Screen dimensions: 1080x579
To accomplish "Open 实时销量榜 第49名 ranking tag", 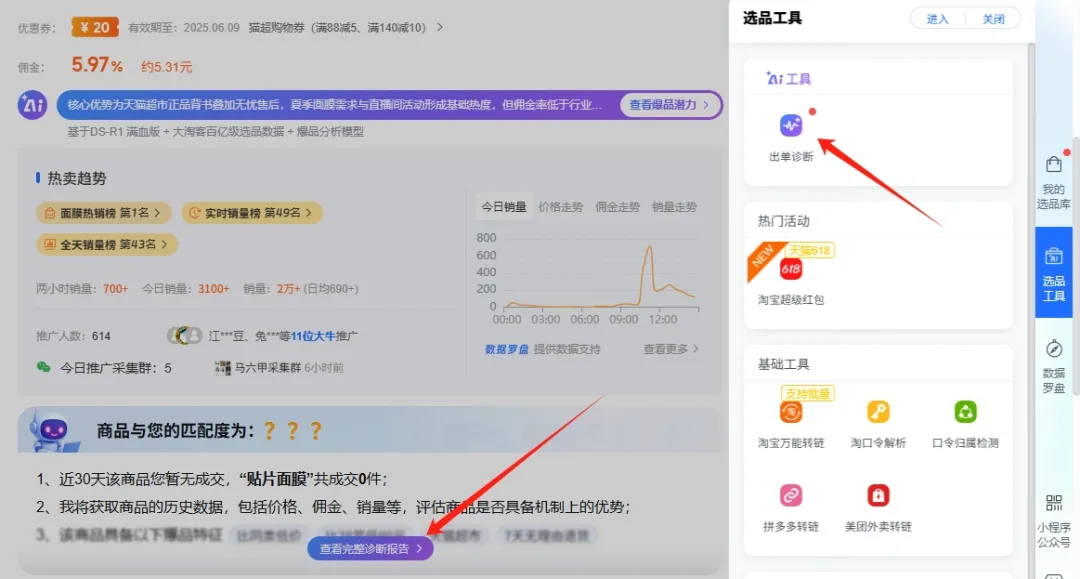I will click(x=251, y=213).
